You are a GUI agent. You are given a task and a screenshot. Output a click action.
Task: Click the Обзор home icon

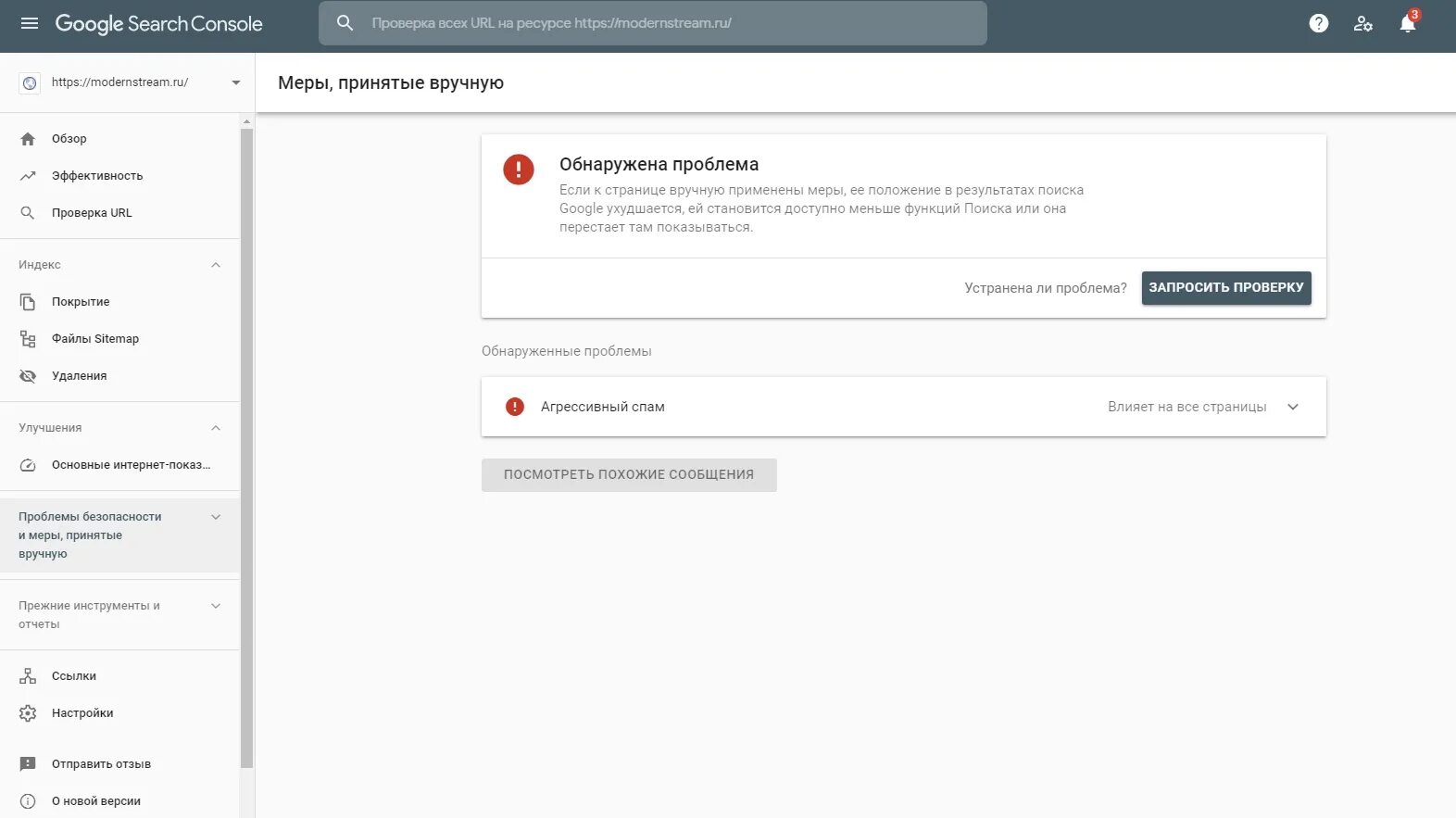coord(28,139)
